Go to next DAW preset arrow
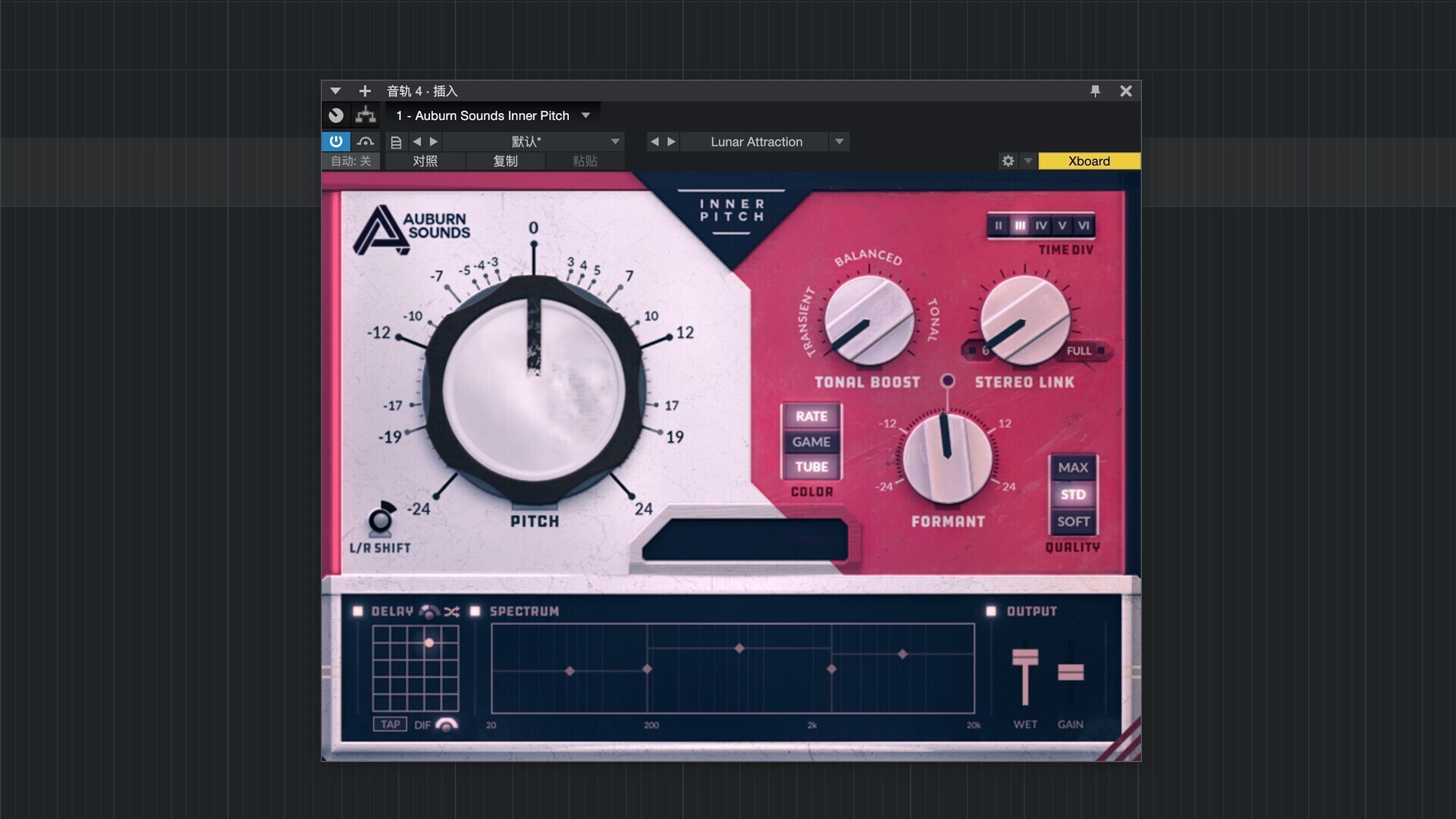This screenshot has width=1456, height=819. coord(434,142)
